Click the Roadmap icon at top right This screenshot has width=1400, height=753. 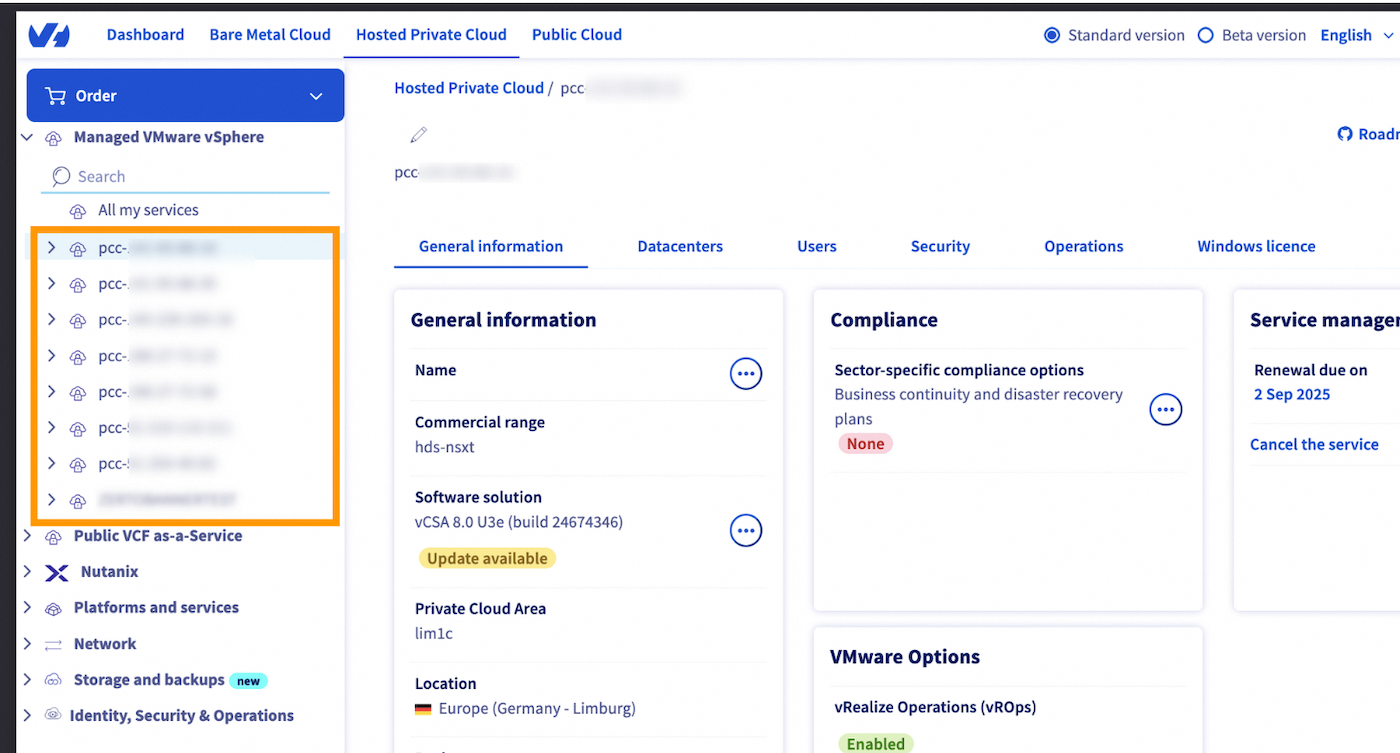coord(1343,133)
